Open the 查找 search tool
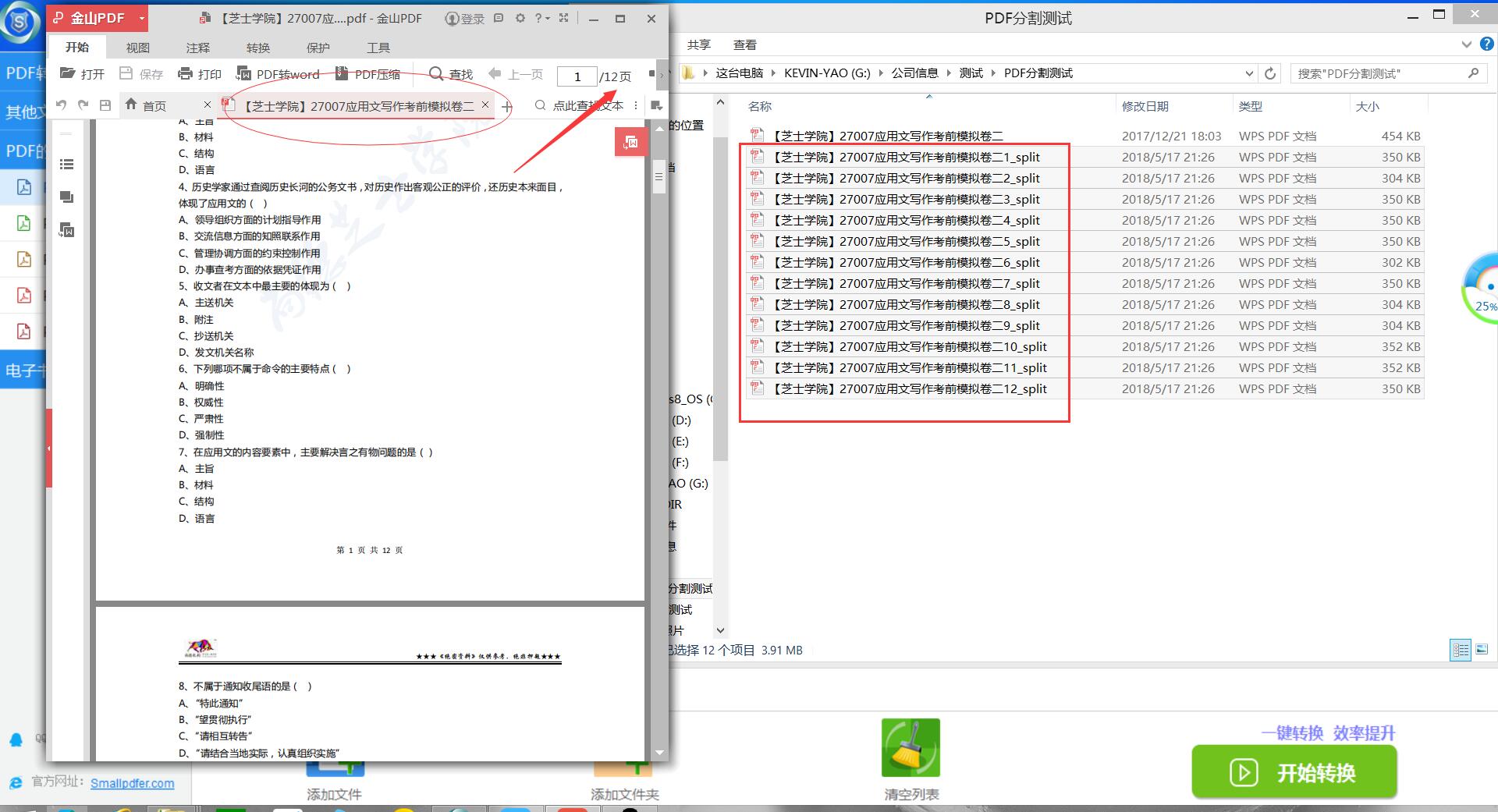 (x=451, y=74)
